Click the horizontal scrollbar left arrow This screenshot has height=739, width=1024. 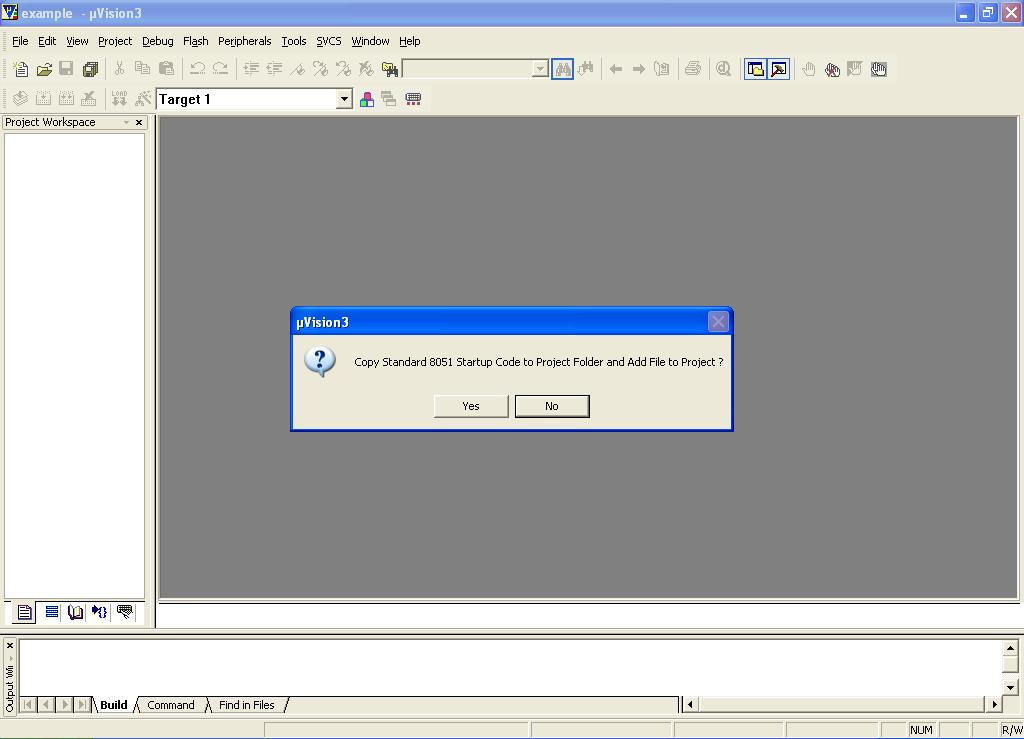690,704
